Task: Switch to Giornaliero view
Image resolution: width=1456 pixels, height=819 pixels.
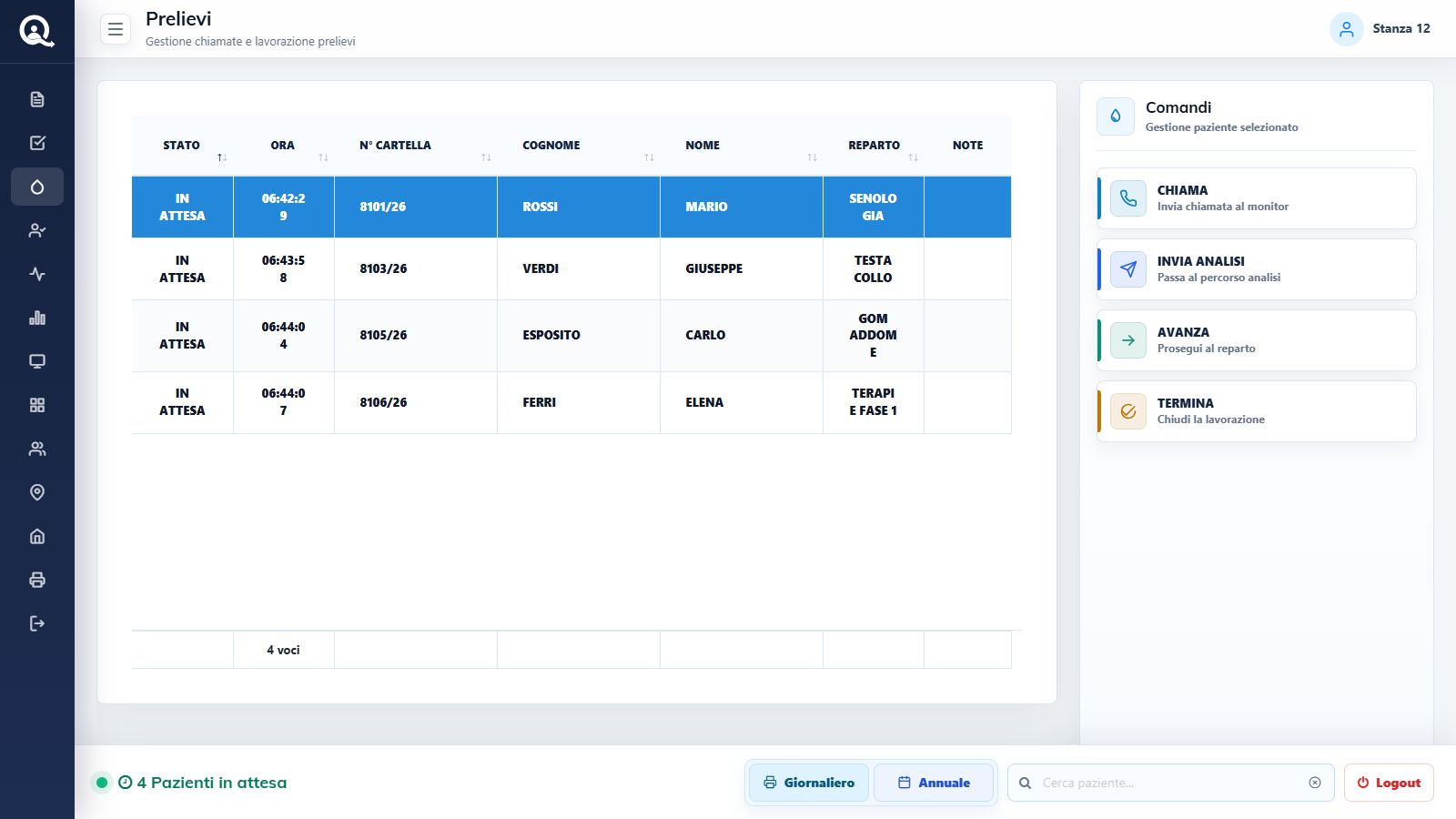Action: (809, 783)
